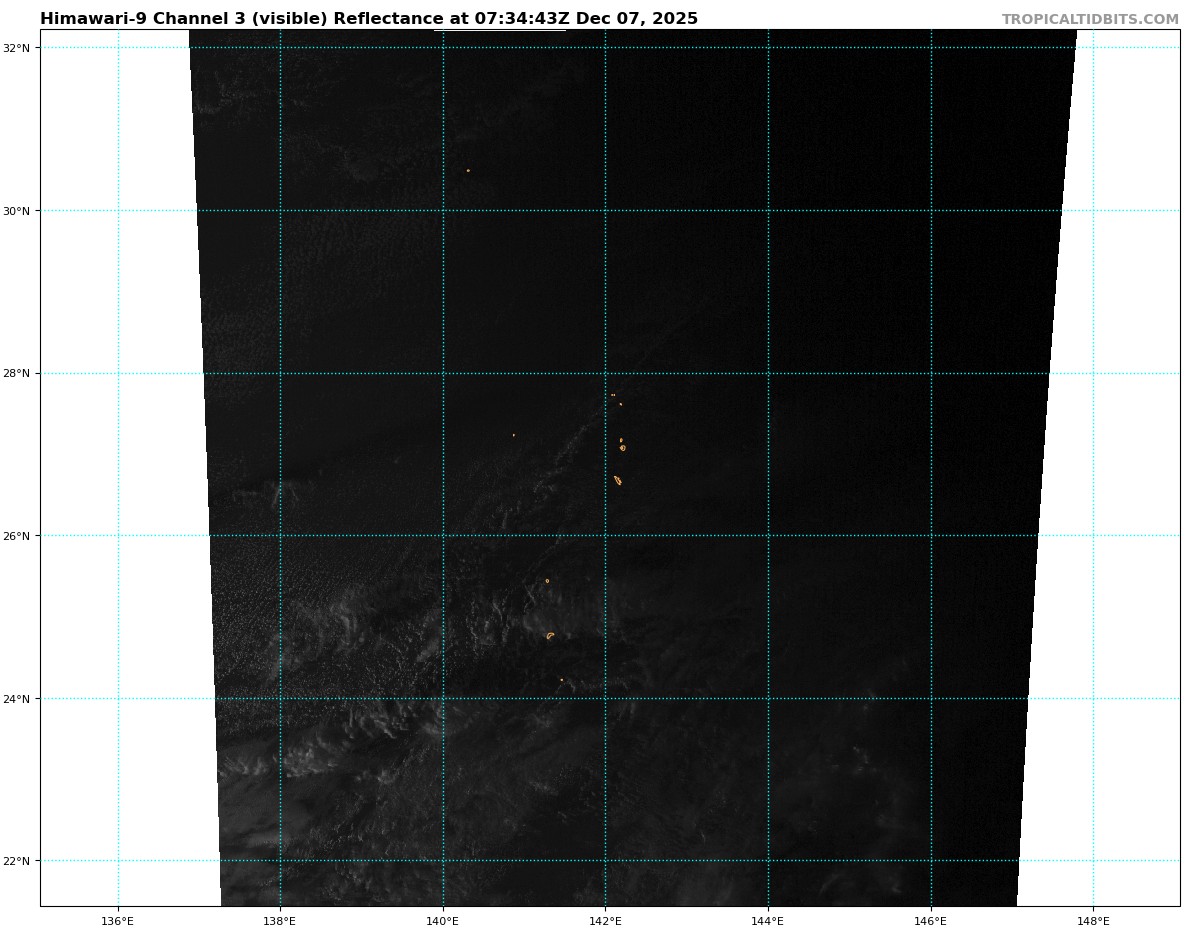The height and width of the screenshot is (929, 1200).
Task: Click the TROPICALTIDBITS.COM watermark
Action: (x=1090, y=20)
